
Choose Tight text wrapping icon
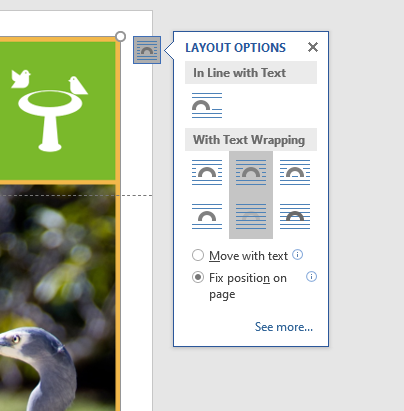[x=251, y=173]
